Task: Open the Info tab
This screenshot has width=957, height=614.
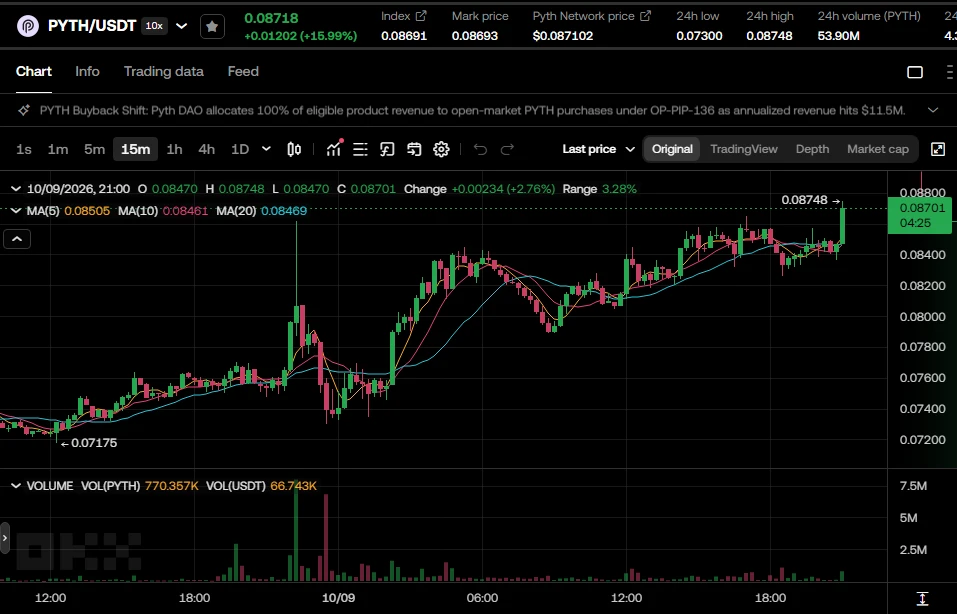Action: pyautogui.click(x=87, y=71)
